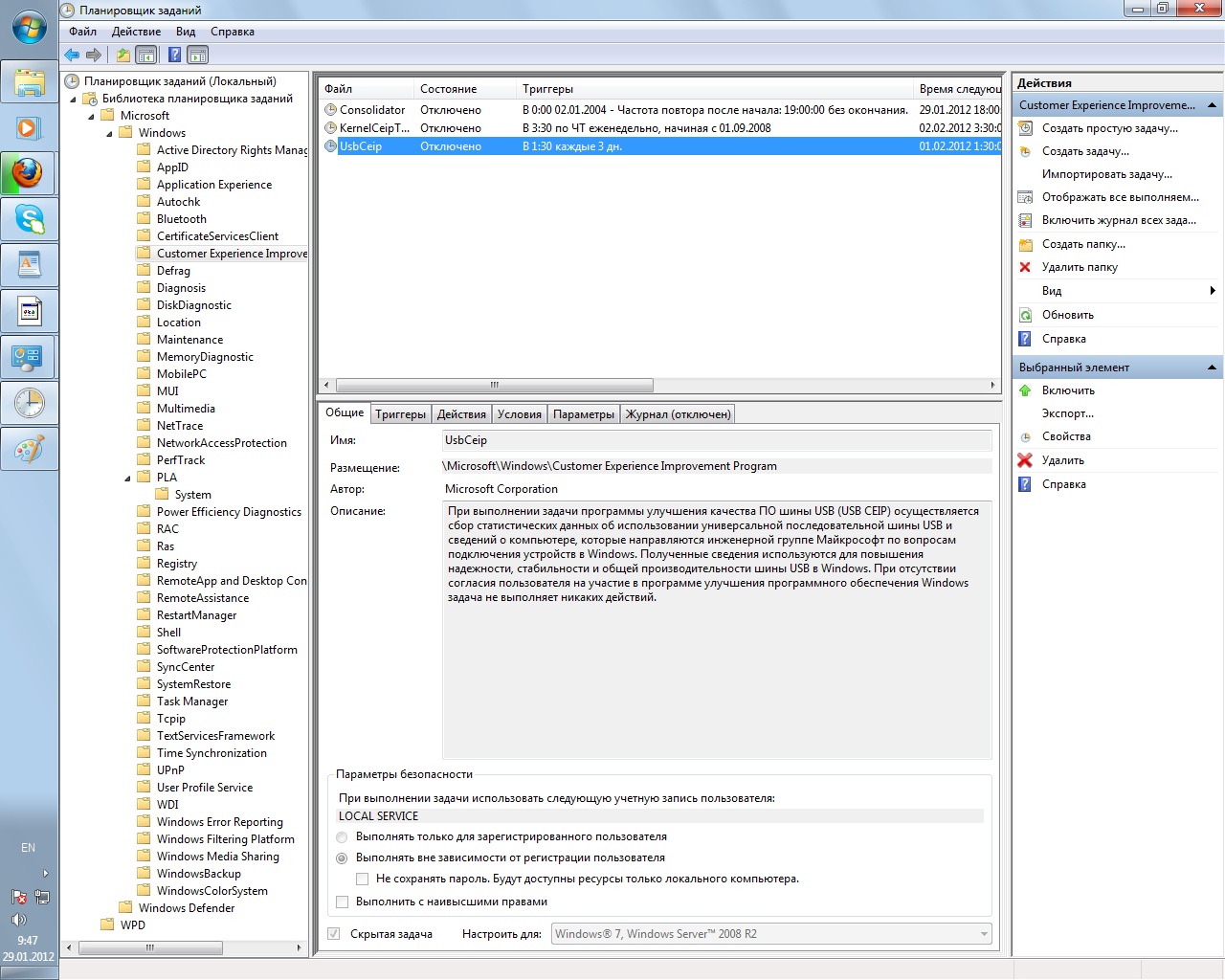Select 'Выполнять вне зависимости от регистрации пользователя' radio
The height and width of the screenshot is (980, 1225).
pyautogui.click(x=342, y=858)
